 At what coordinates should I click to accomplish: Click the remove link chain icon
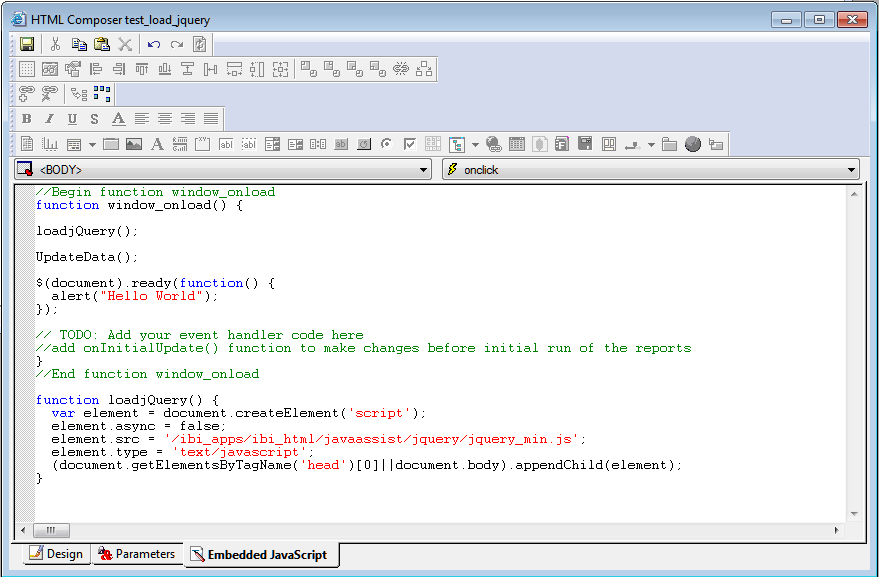pyautogui.click(x=49, y=94)
